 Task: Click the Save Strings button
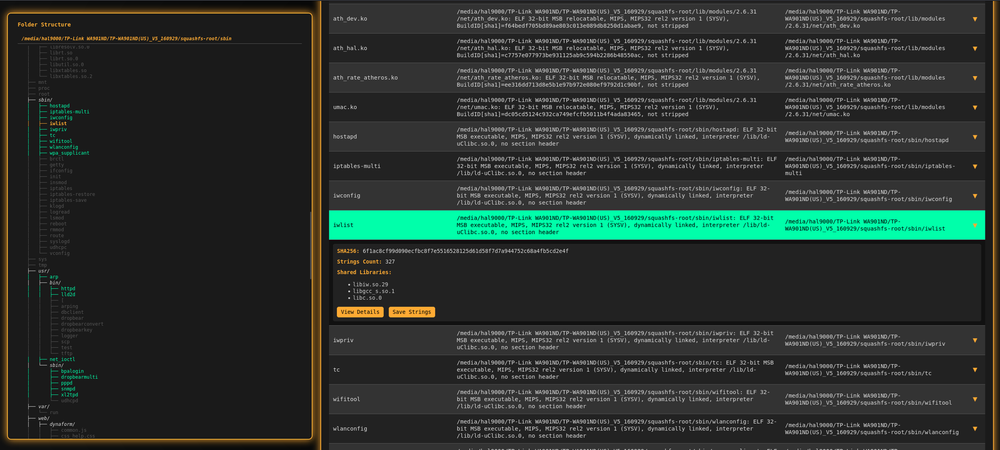coord(412,312)
